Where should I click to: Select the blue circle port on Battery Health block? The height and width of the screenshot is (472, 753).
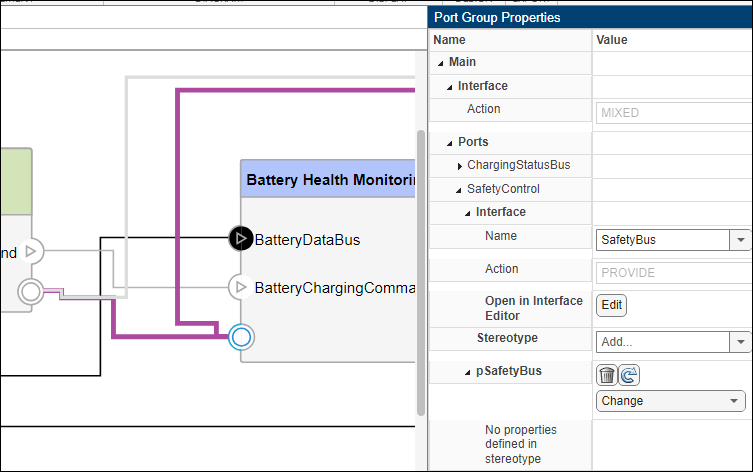[240, 337]
